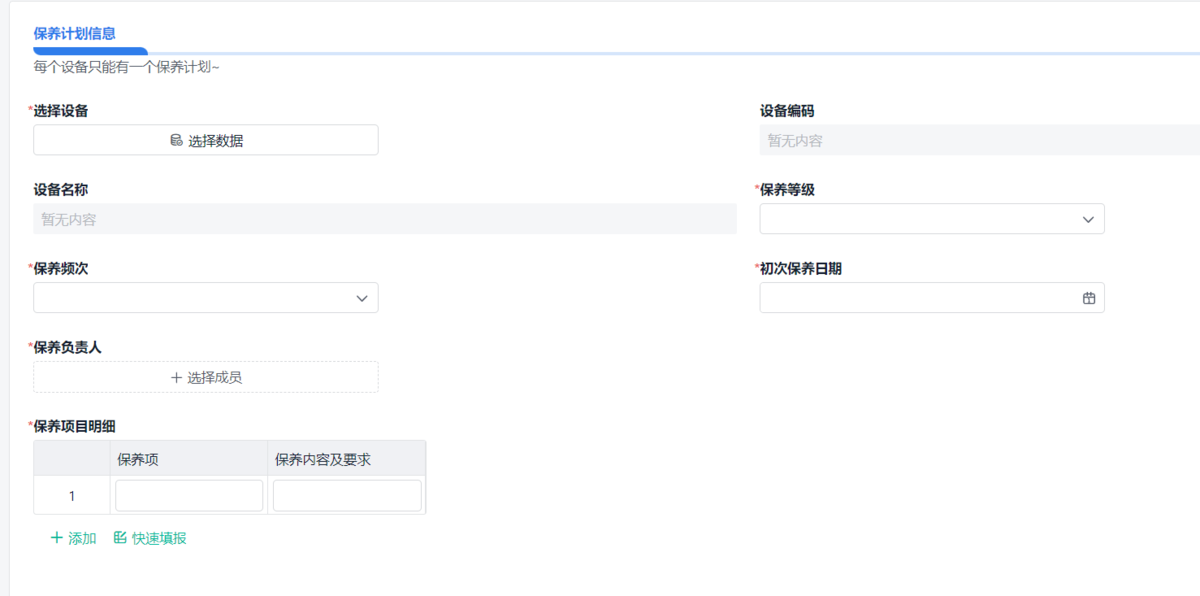Open the 保养等级 dropdown
Screen dimensions: 1200x596
932,219
